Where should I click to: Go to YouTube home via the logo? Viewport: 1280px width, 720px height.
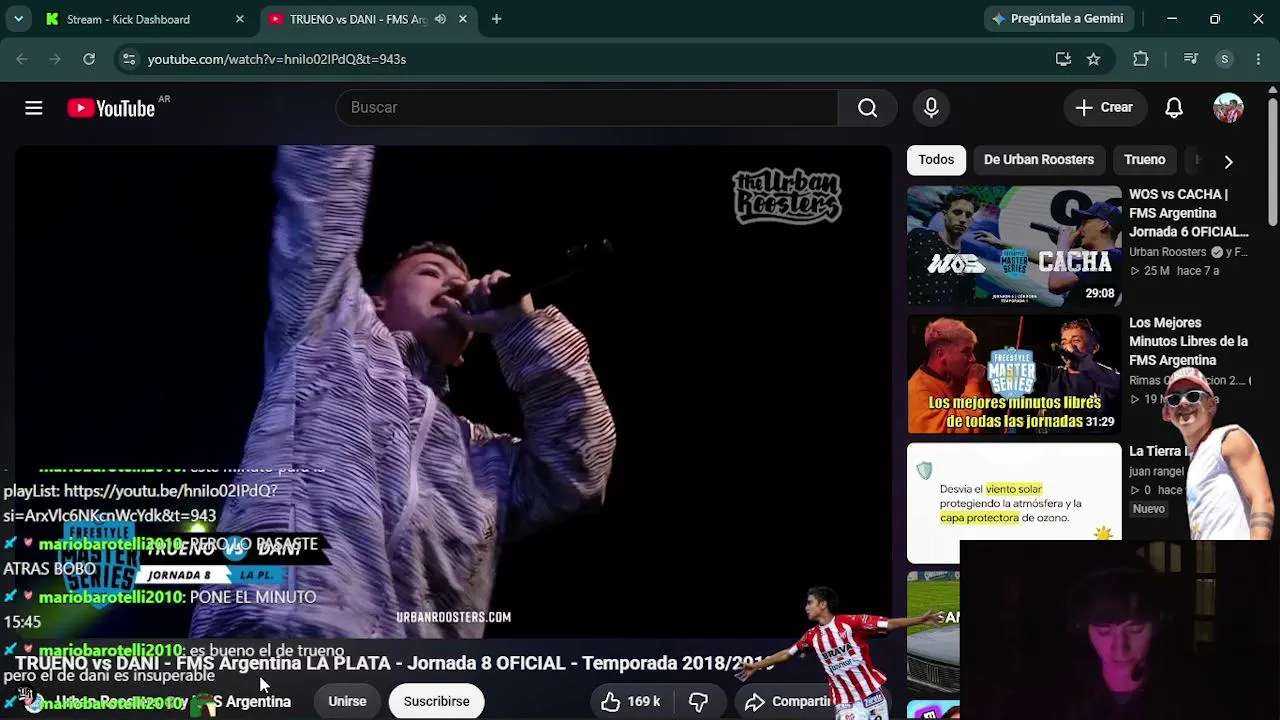point(111,108)
